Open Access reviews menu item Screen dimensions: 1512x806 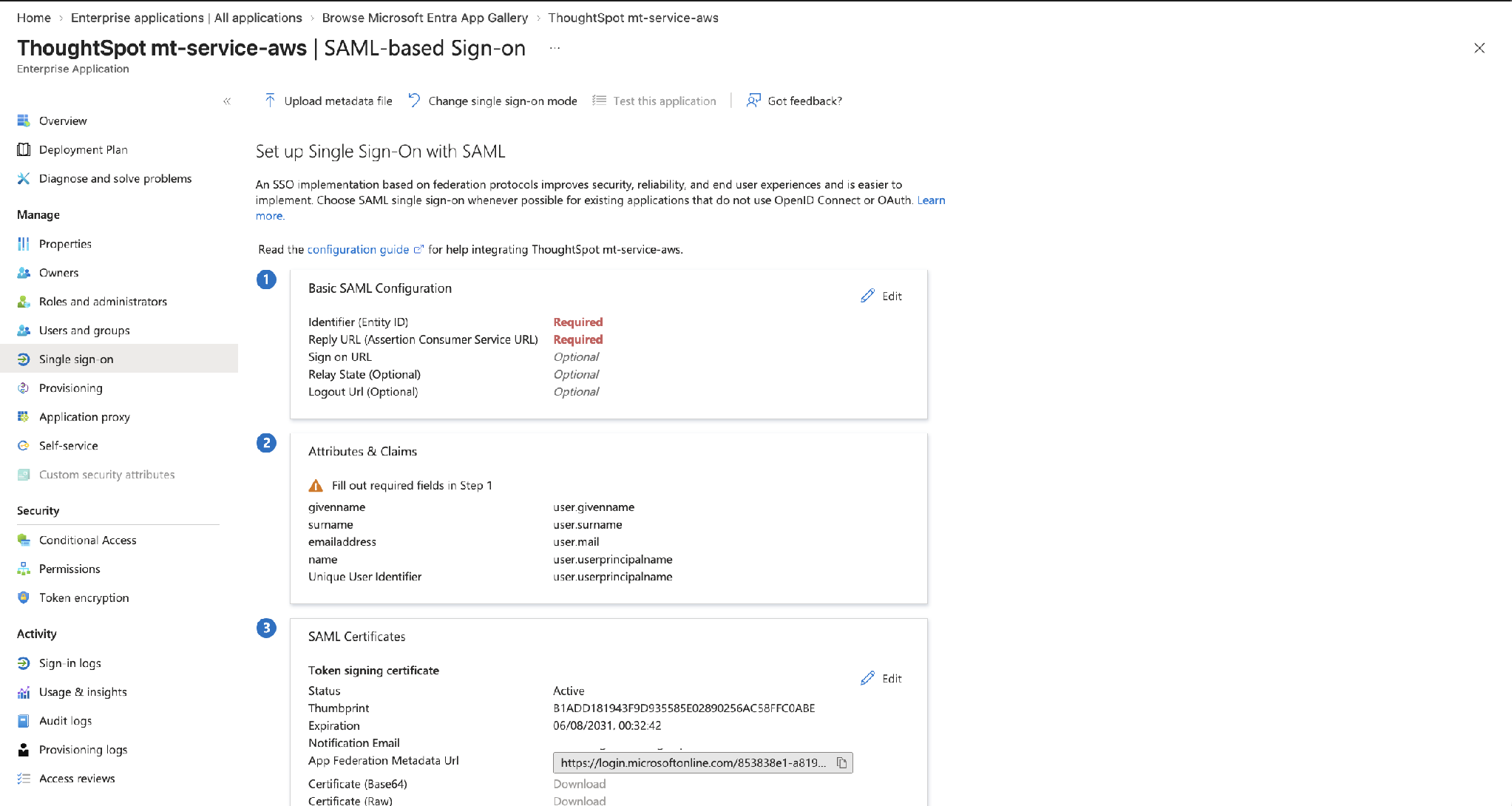[x=77, y=778]
